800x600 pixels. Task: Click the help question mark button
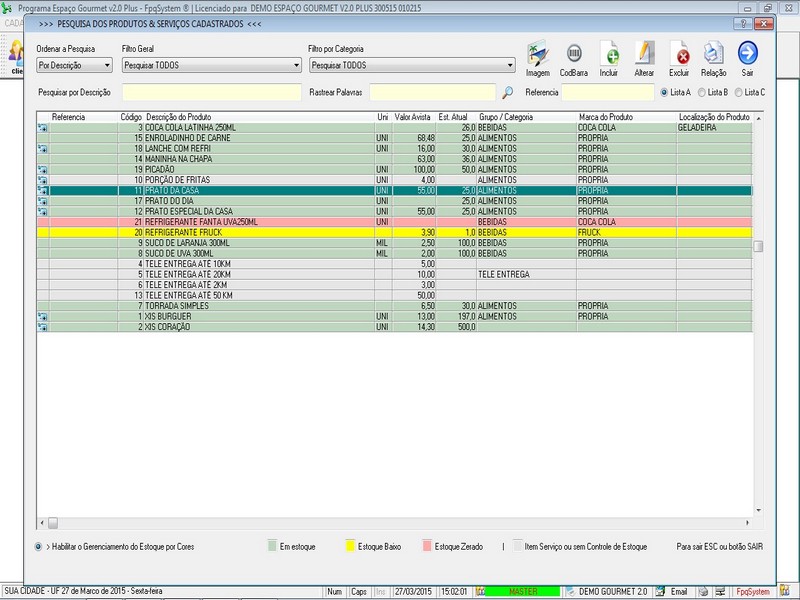(743, 24)
